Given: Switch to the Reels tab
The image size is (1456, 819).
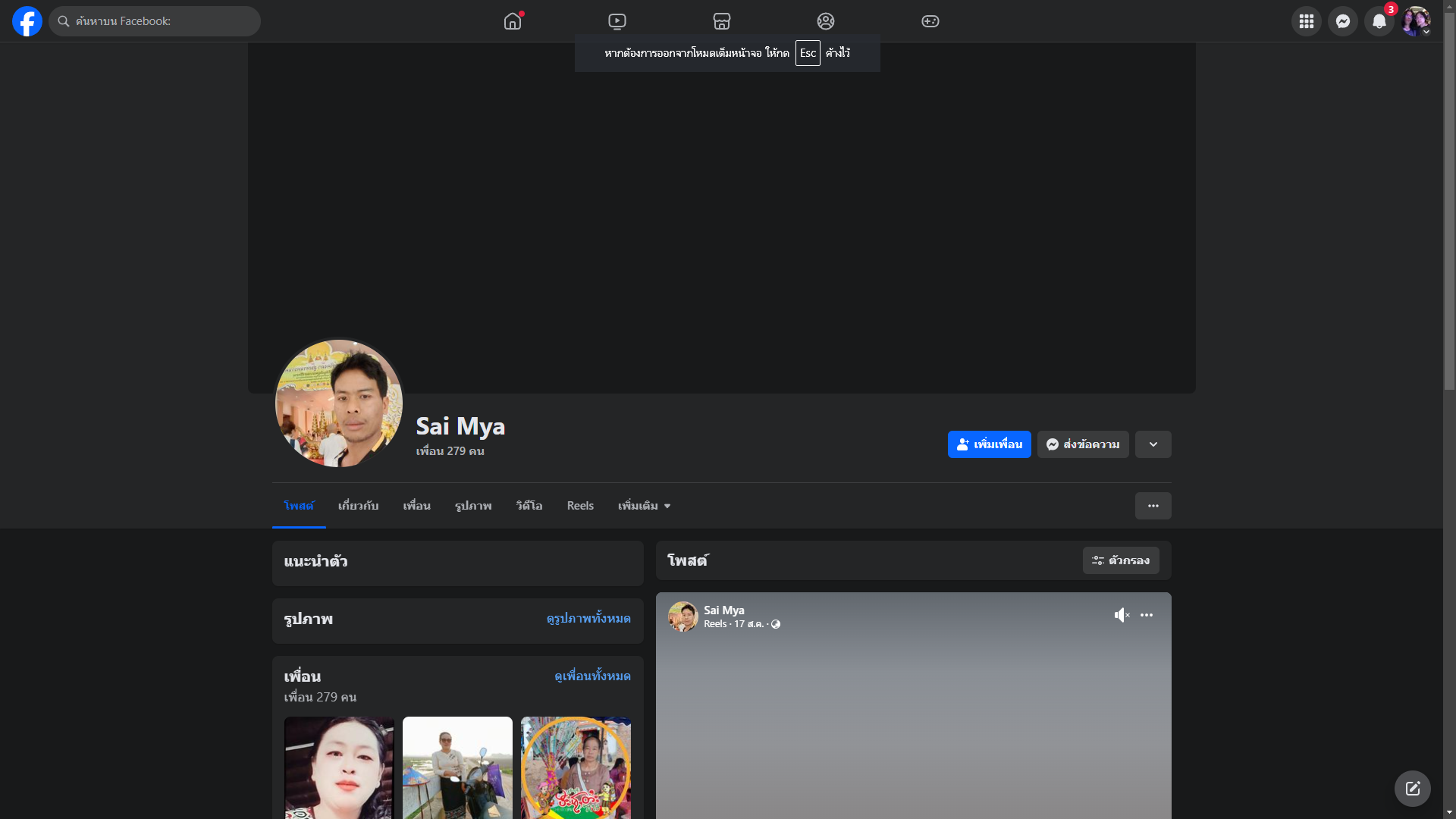Looking at the screenshot, I should tap(580, 506).
